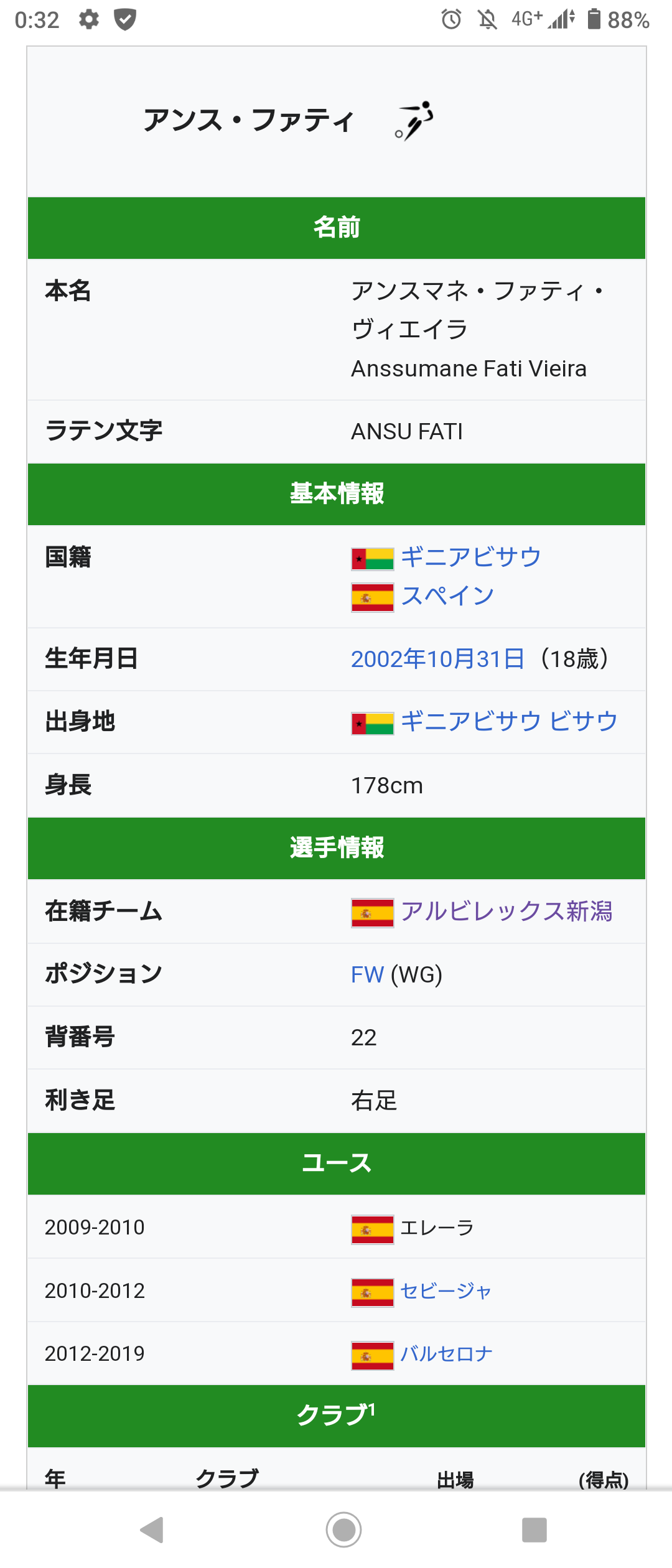Tap the green 選手情報 section header
The height and width of the screenshot is (1568, 672).
[x=337, y=848]
